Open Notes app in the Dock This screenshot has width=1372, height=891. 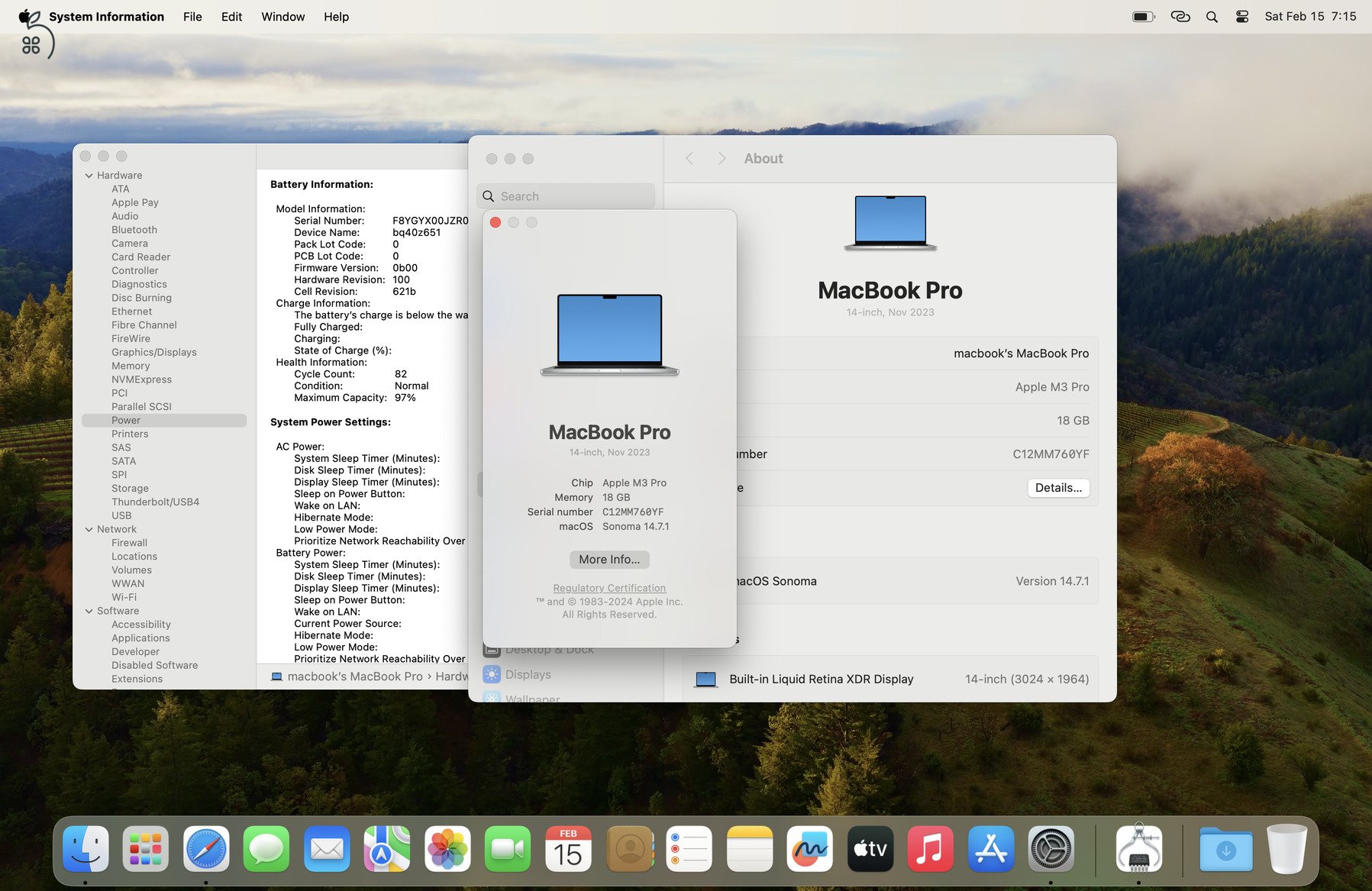pos(750,849)
